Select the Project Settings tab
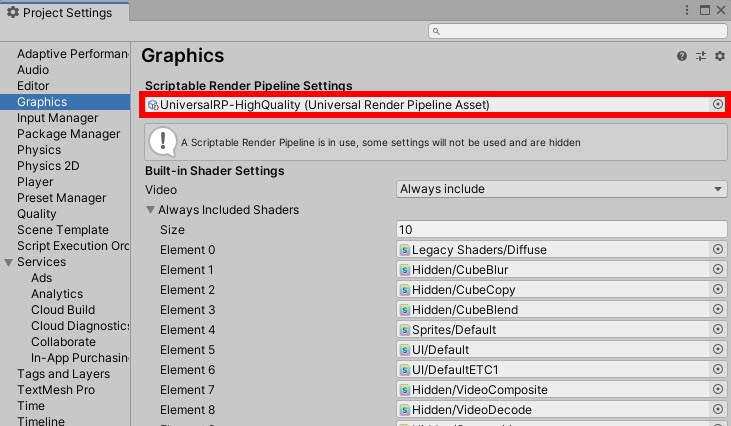731x426 pixels. (x=65, y=12)
